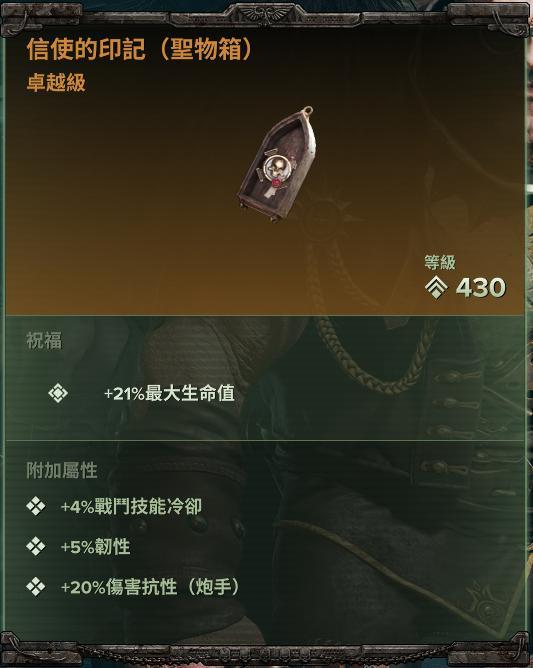Select the +4%戰鬥技能冷卻 perk line
The width and height of the screenshot is (533, 668).
click(131, 507)
